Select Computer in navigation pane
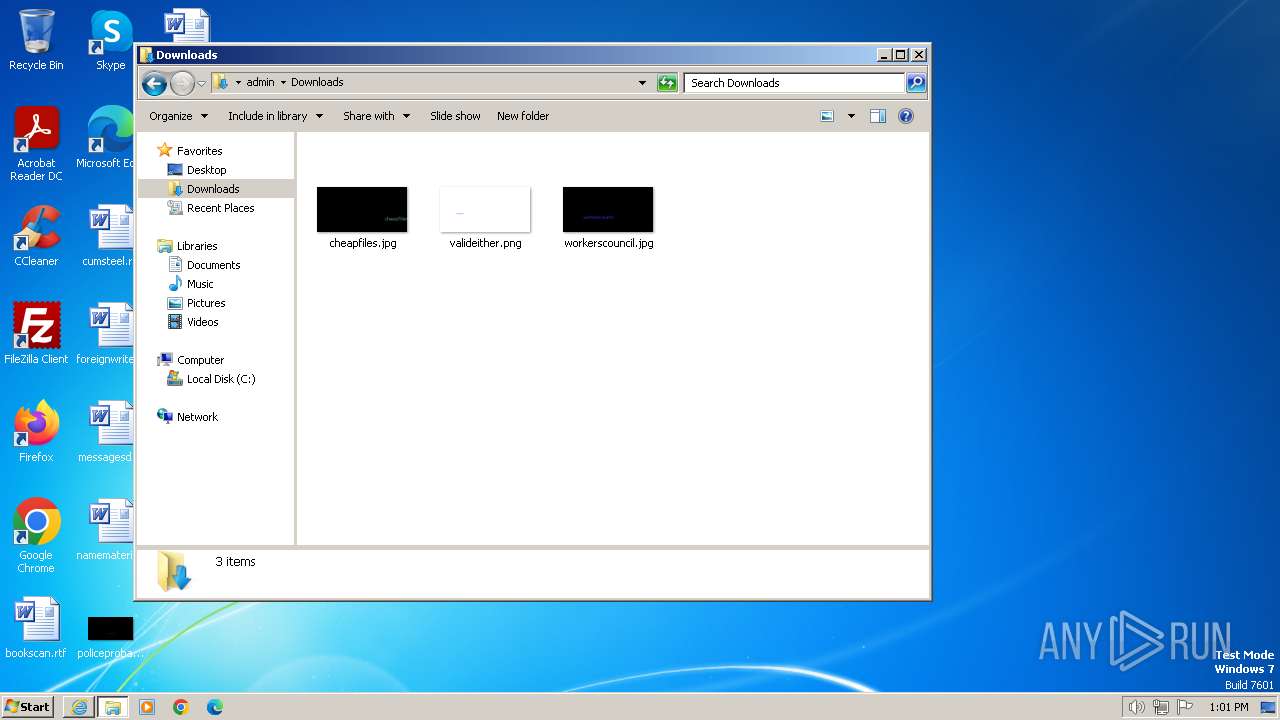This screenshot has width=1280, height=720. pyautogui.click(x=200, y=360)
